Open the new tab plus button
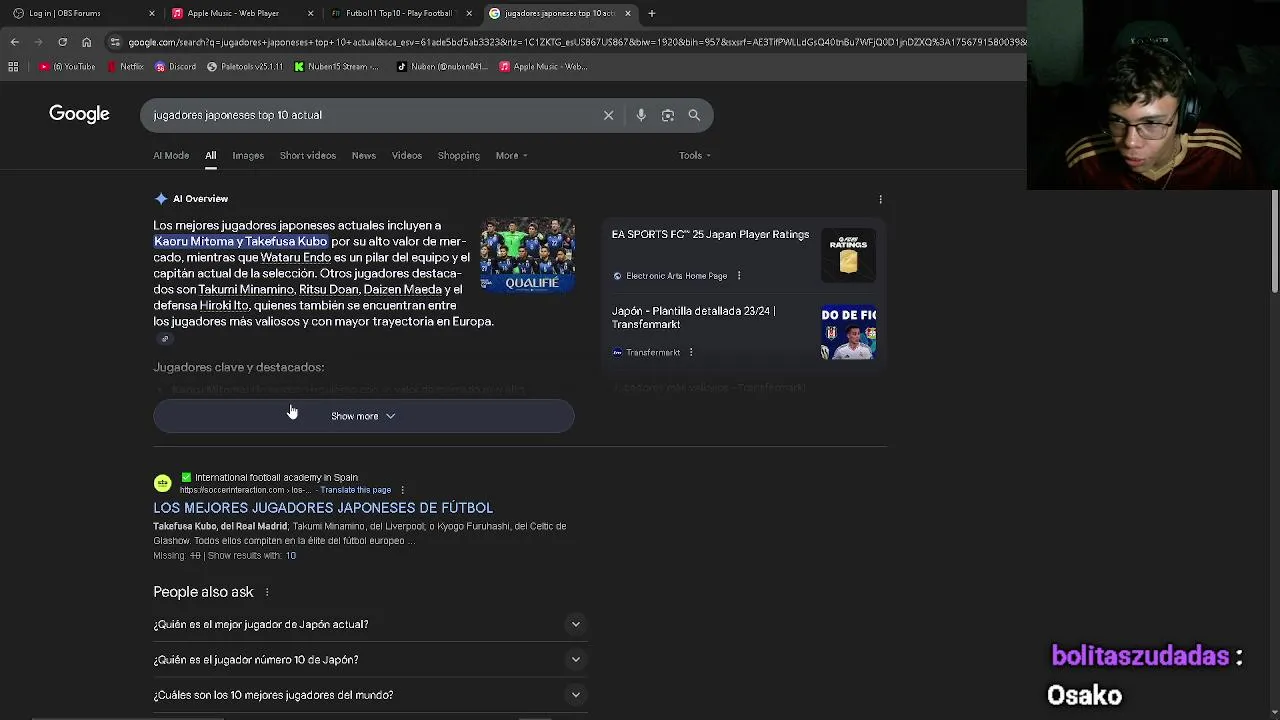 coord(651,13)
